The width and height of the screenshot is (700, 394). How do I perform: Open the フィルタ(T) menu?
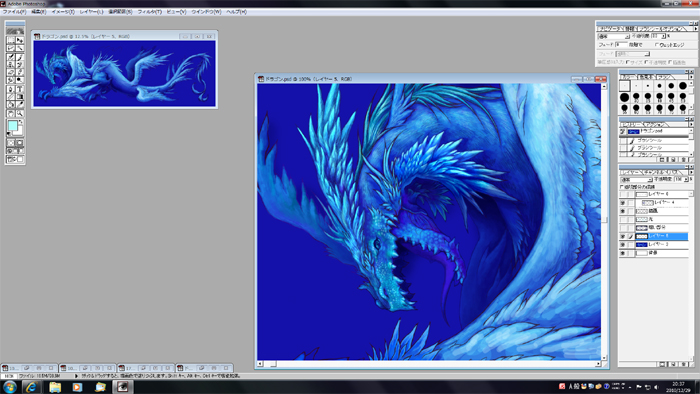tap(150, 12)
